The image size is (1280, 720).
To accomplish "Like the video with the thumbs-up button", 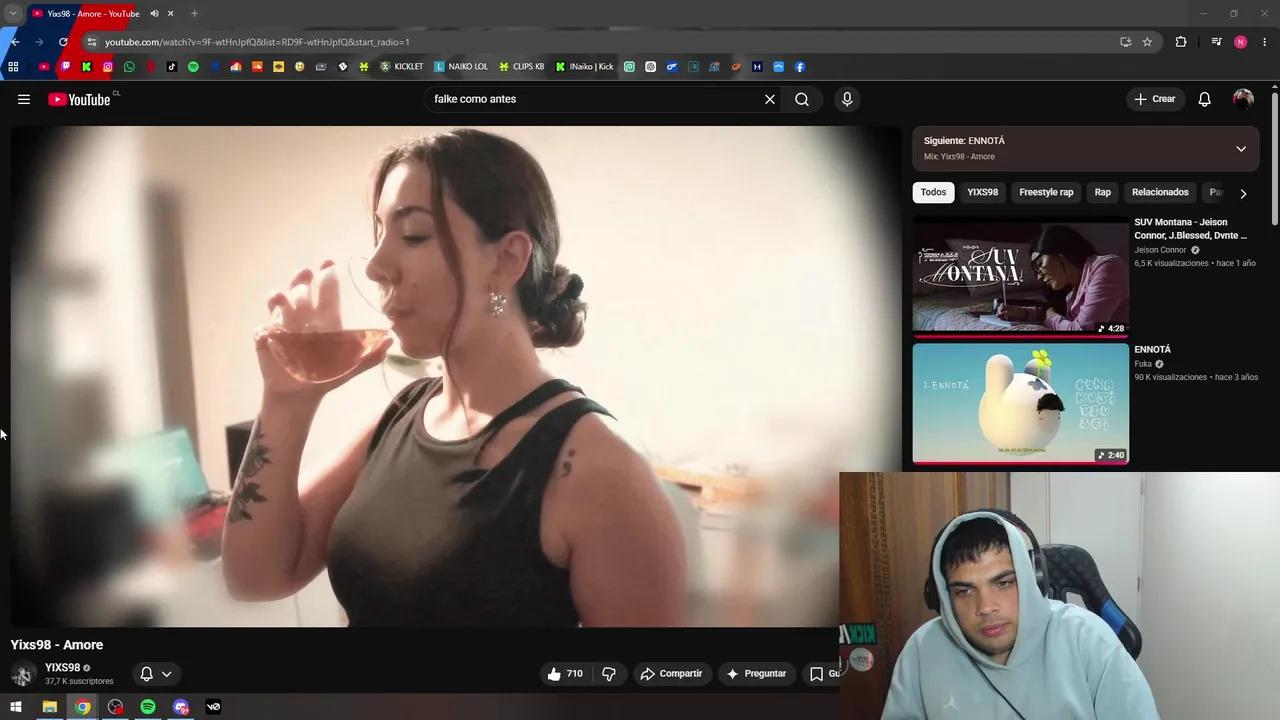I will pos(565,674).
